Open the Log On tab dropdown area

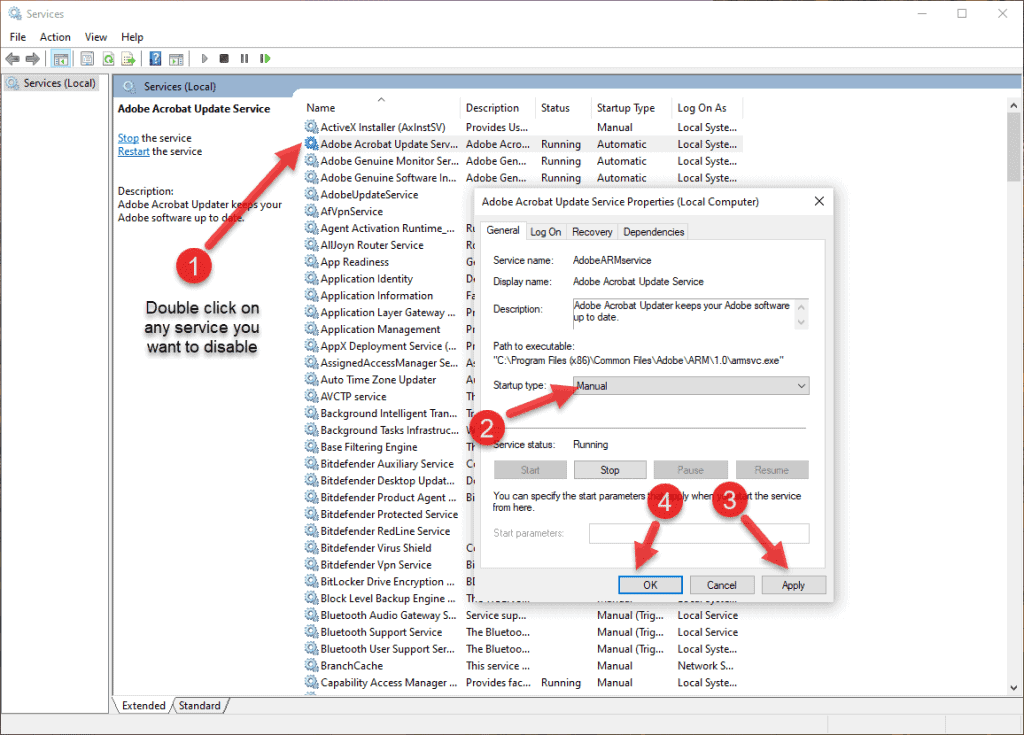click(546, 231)
